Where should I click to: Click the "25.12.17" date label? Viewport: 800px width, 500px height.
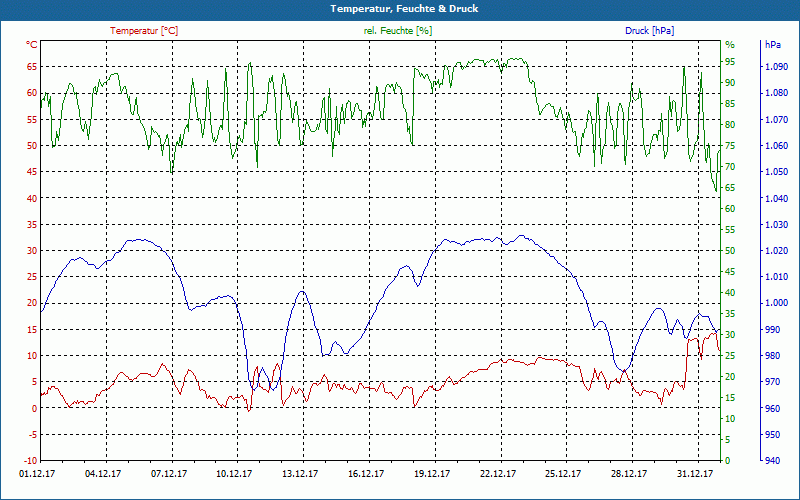[x=563, y=474]
